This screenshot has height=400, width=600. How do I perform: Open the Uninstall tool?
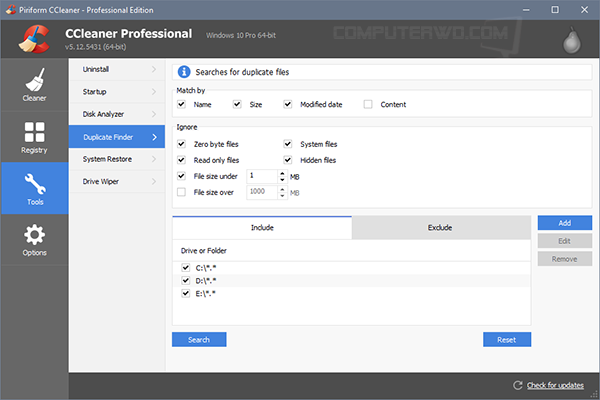point(117,69)
